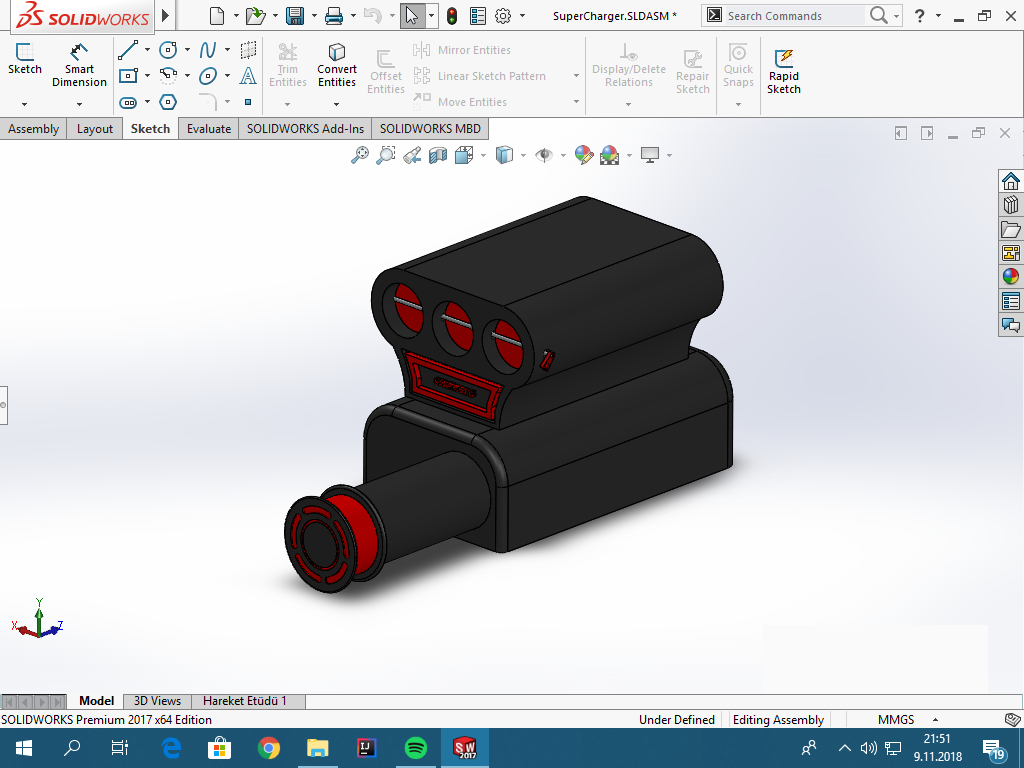
Task: Open the SOLIDWORKS Add-Ins tab
Action: coord(305,129)
